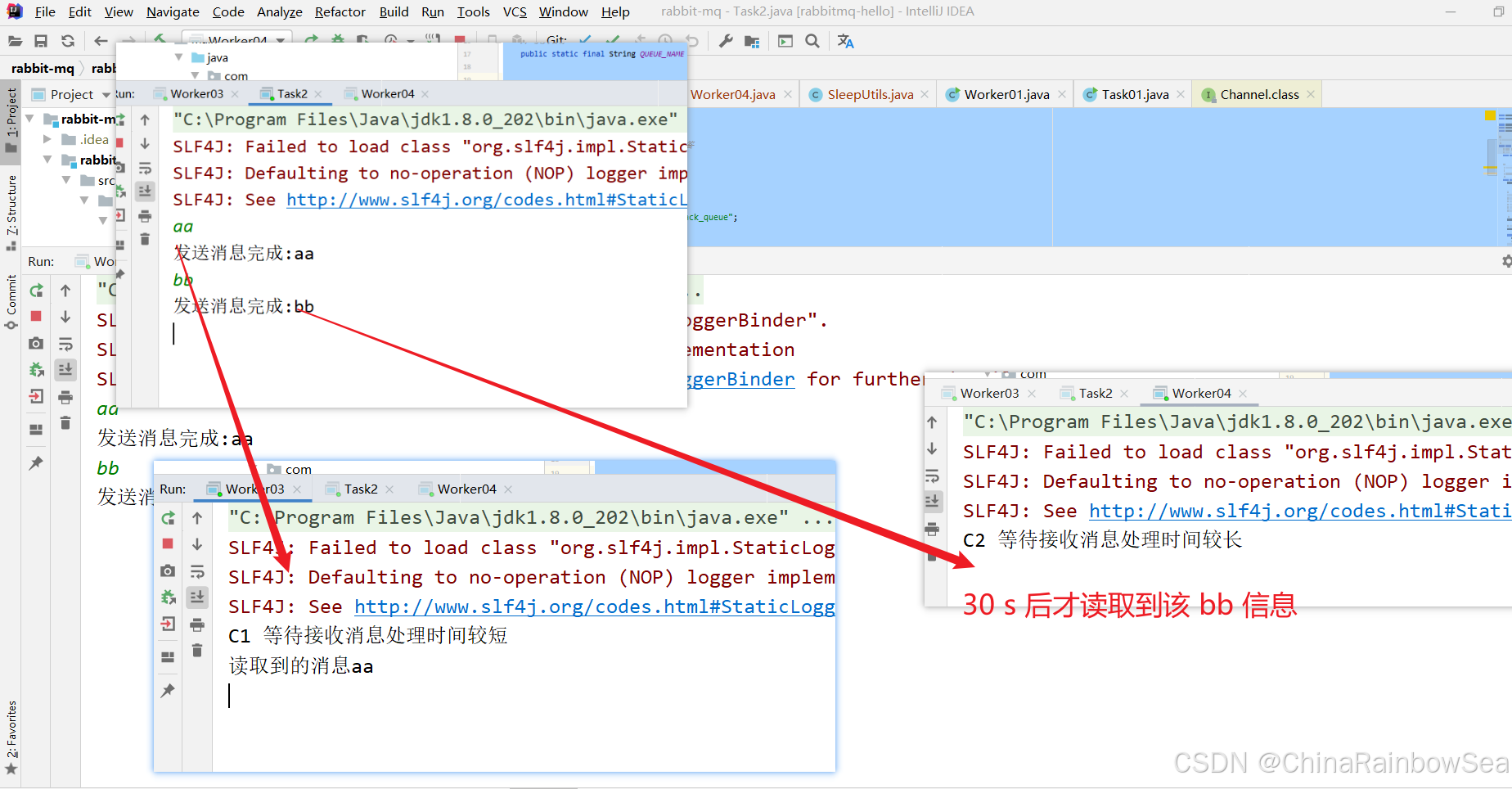
Task: Open the Structure side tool window
Action: 11,211
